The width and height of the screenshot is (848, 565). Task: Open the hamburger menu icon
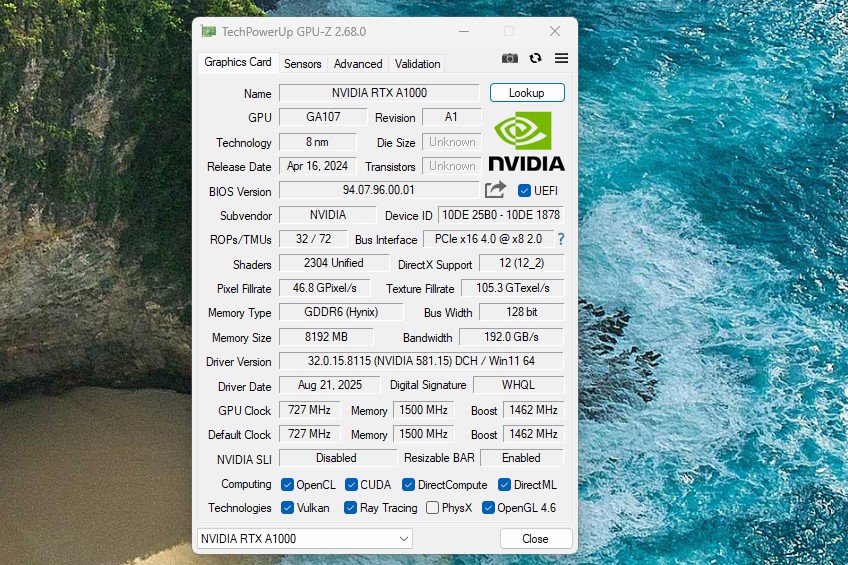(561, 59)
